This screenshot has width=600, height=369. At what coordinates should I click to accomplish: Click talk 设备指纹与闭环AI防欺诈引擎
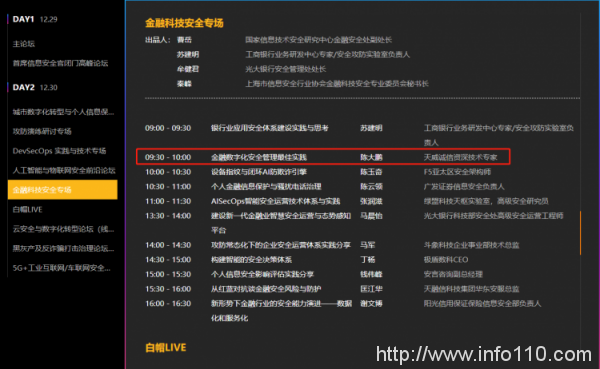(x=259, y=172)
